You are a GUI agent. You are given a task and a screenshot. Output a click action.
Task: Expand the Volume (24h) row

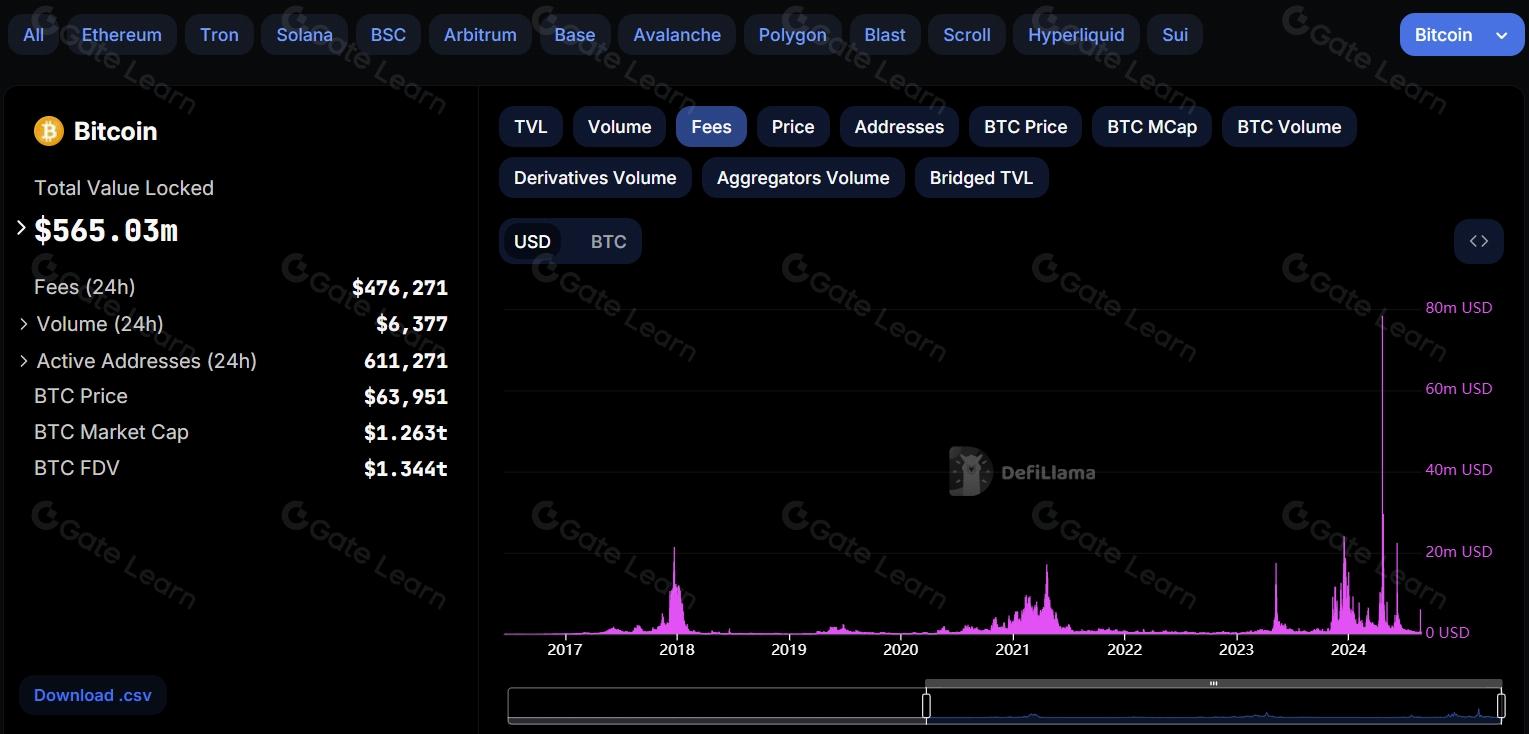pos(23,324)
